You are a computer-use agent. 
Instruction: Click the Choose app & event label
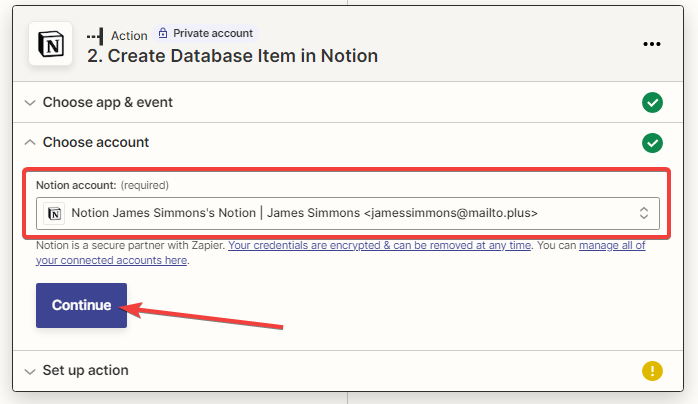[x=107, y=102]
